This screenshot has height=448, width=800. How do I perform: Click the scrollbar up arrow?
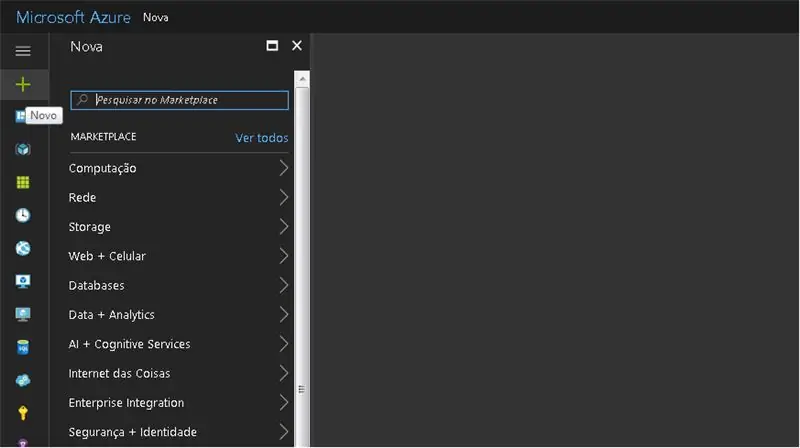click(x=302, y=79)
